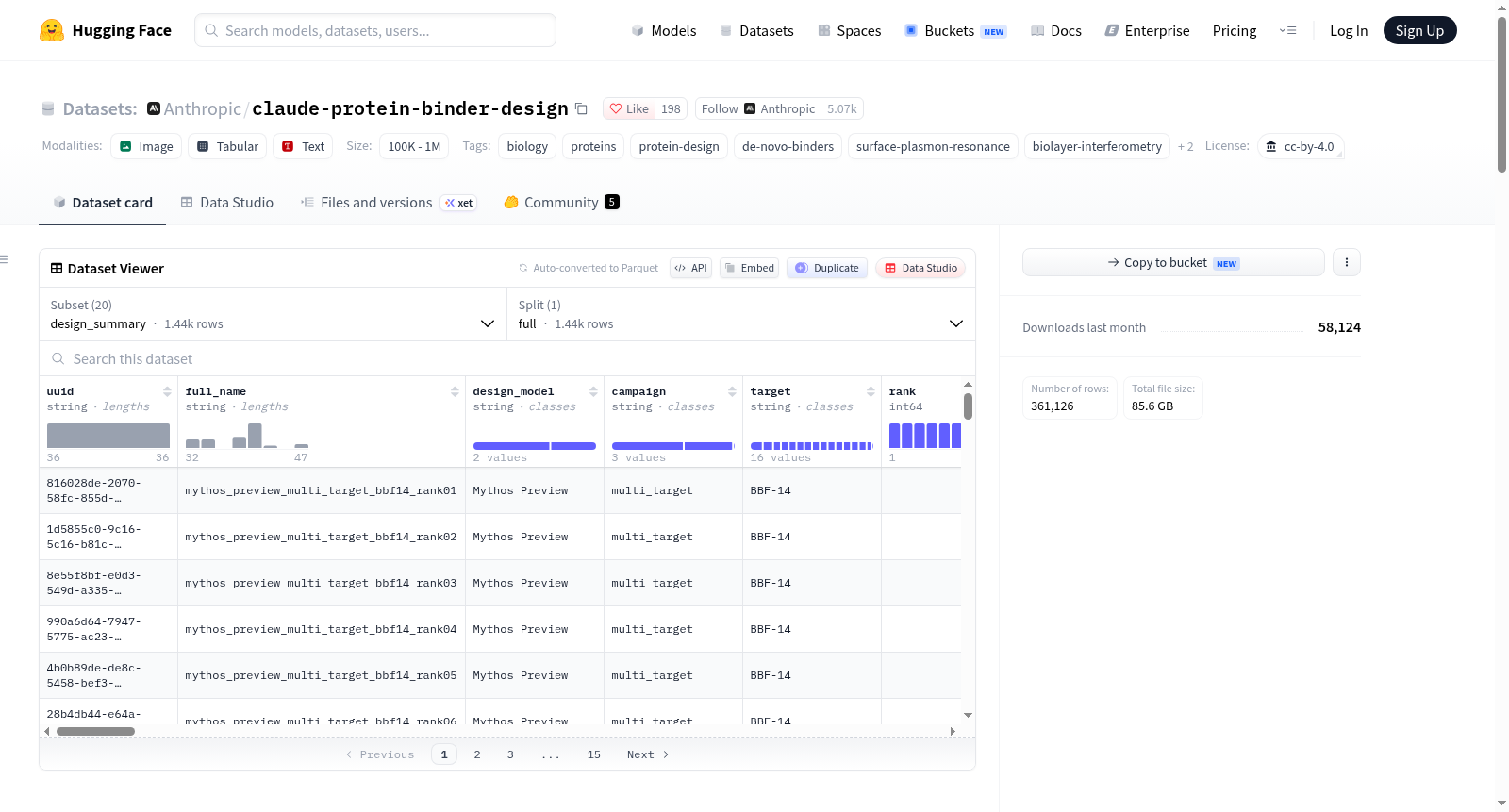Sort the uuid column

[x=167, y=391]
